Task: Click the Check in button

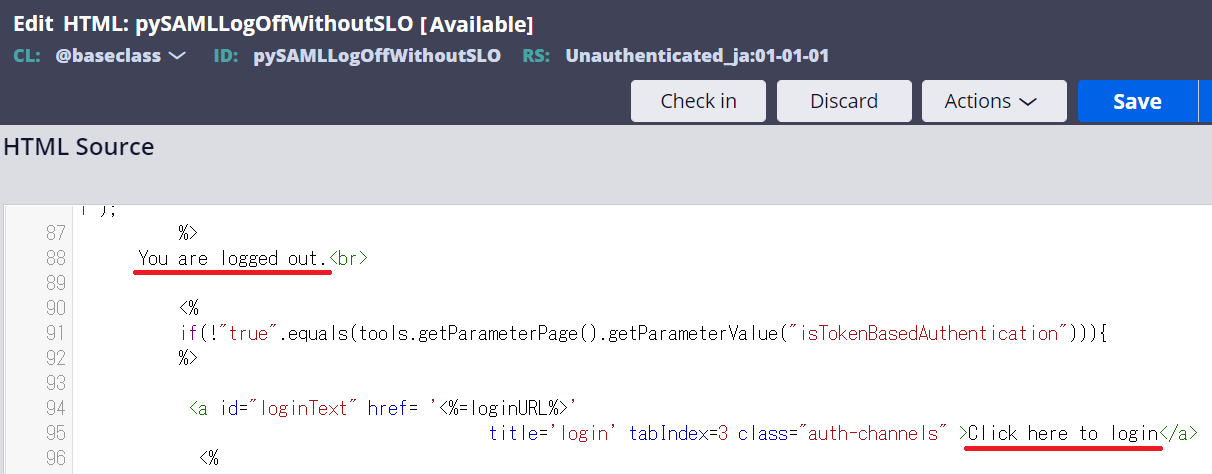Action: click(x=698, y=101)
